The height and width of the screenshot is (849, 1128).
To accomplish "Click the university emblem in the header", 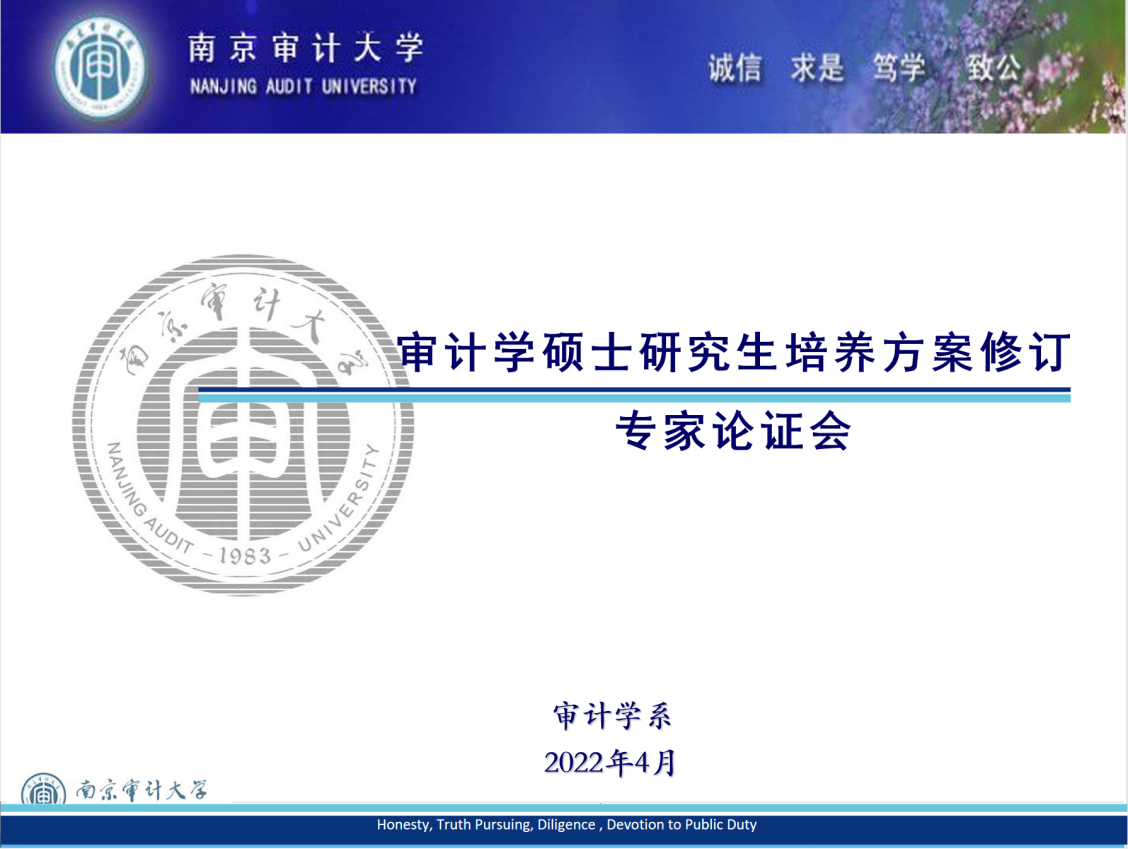I will pos(98,66).
